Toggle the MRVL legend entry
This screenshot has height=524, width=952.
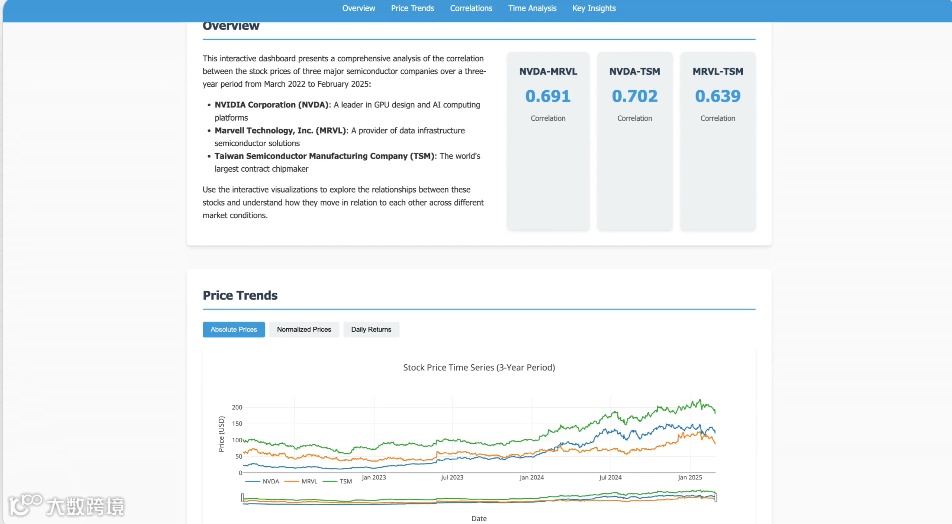[x=301, y=481]
